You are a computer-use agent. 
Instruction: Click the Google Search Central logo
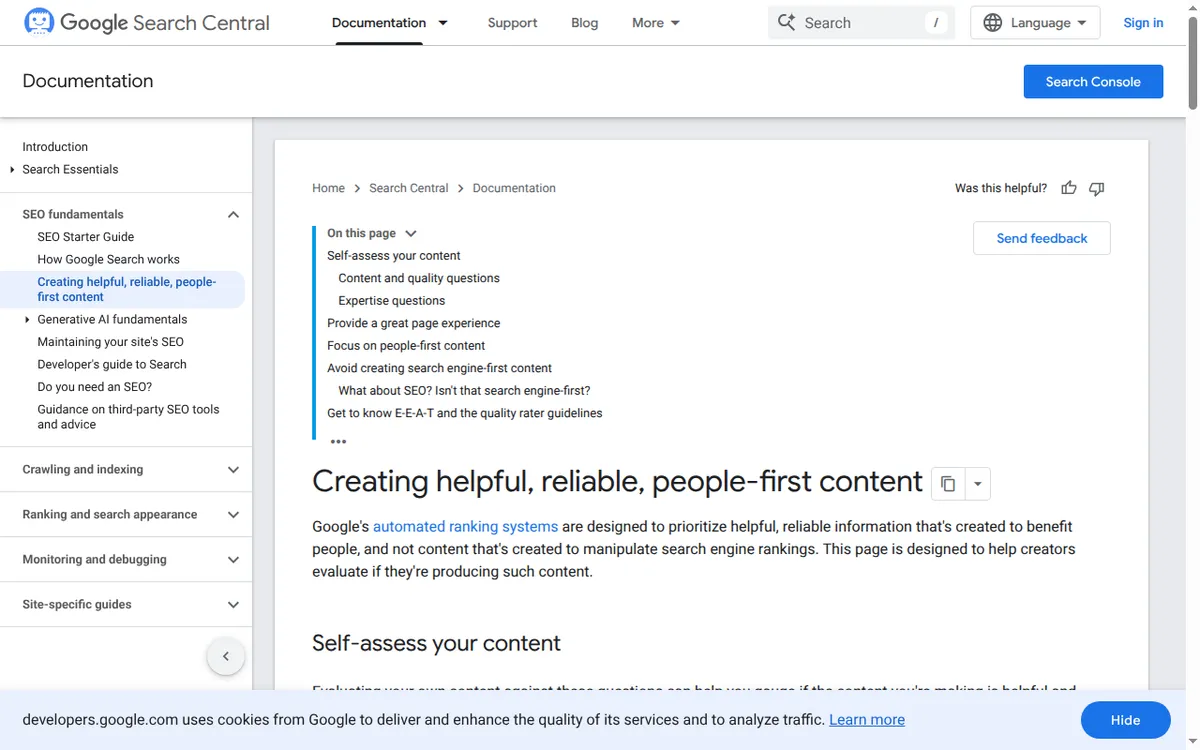(147, 22)
